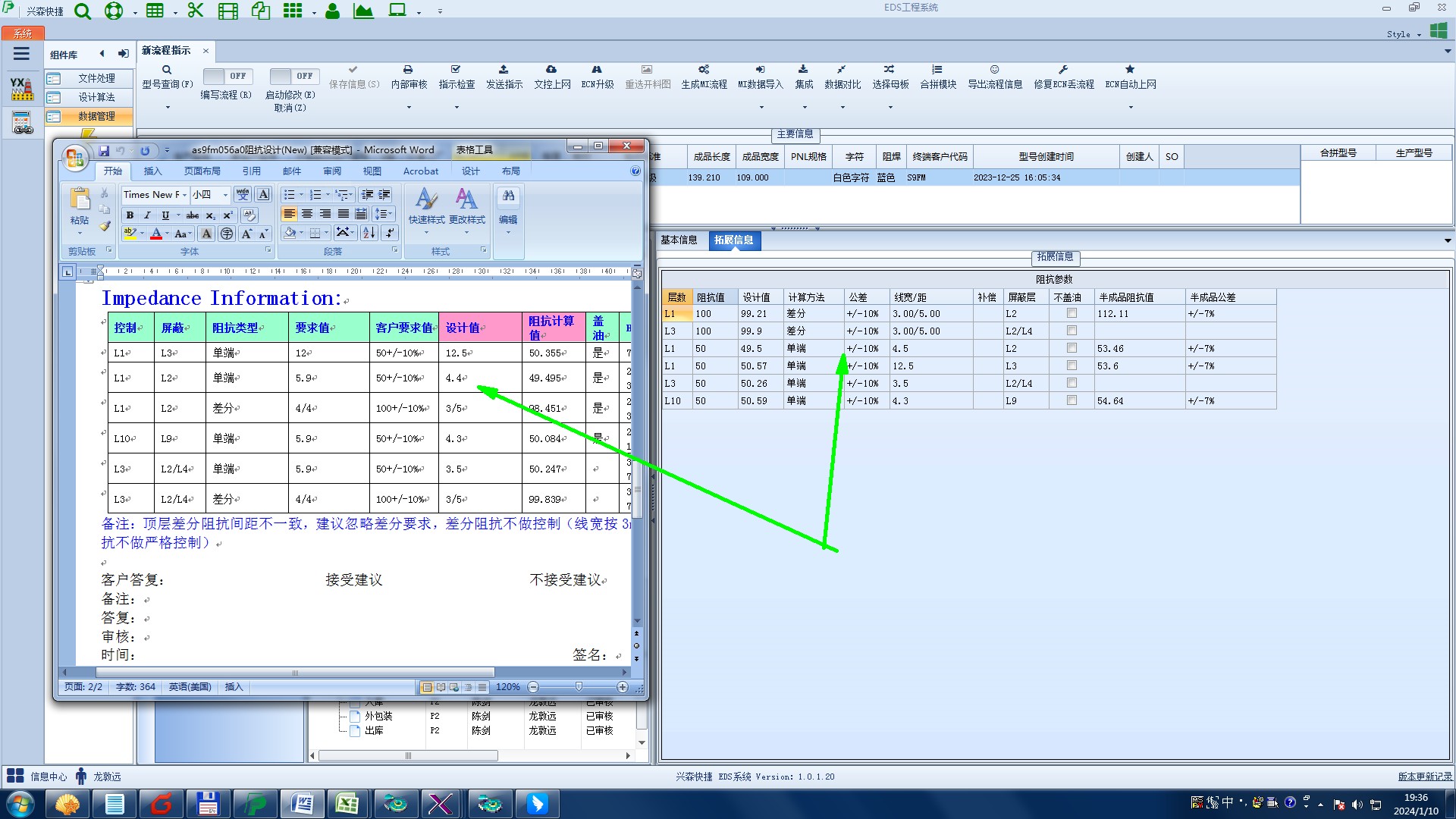Image resolution: width=1456 pixels, height=819 pixels.
Task: Click the strikethrough abc icon in Word
Action: [193, 215]
